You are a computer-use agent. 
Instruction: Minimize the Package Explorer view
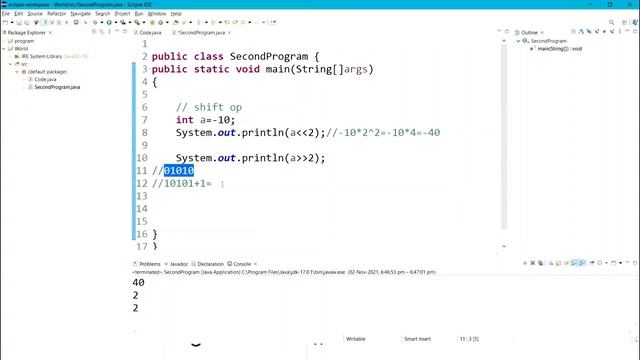[117, 31]
